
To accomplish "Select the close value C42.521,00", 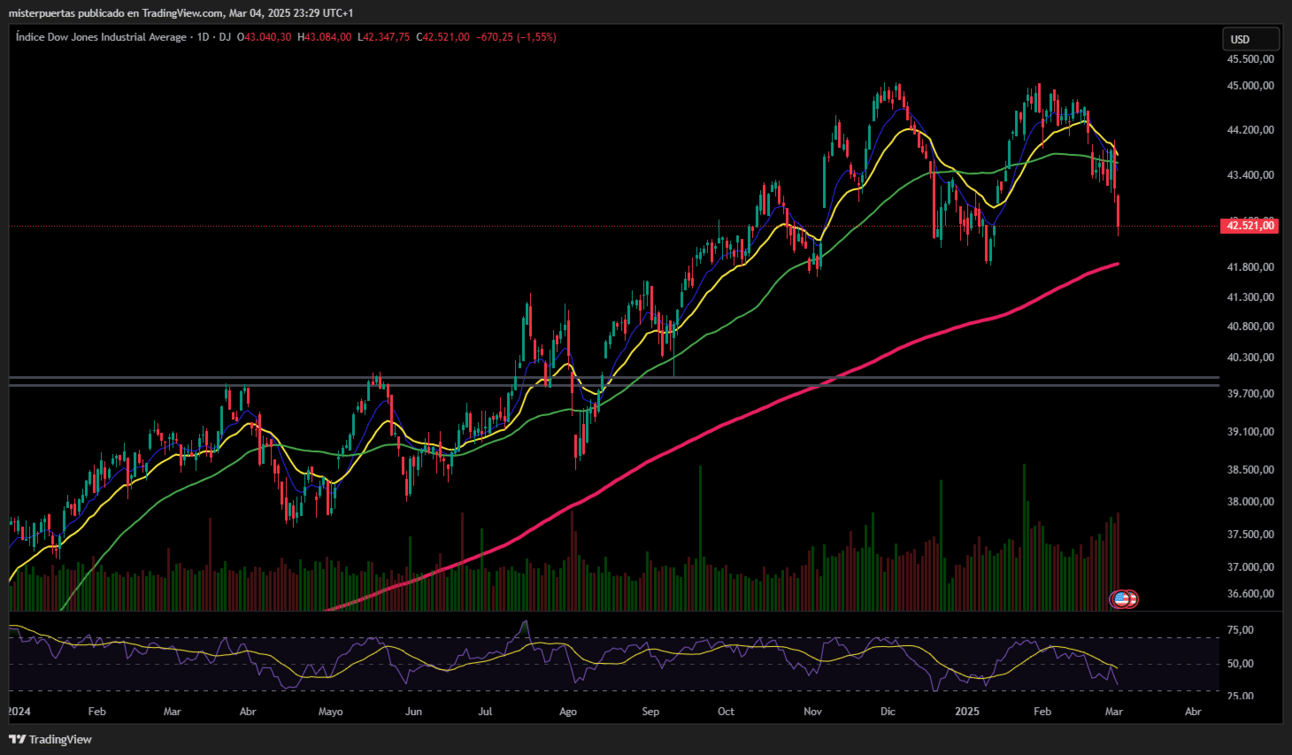I will click(443, 37).
